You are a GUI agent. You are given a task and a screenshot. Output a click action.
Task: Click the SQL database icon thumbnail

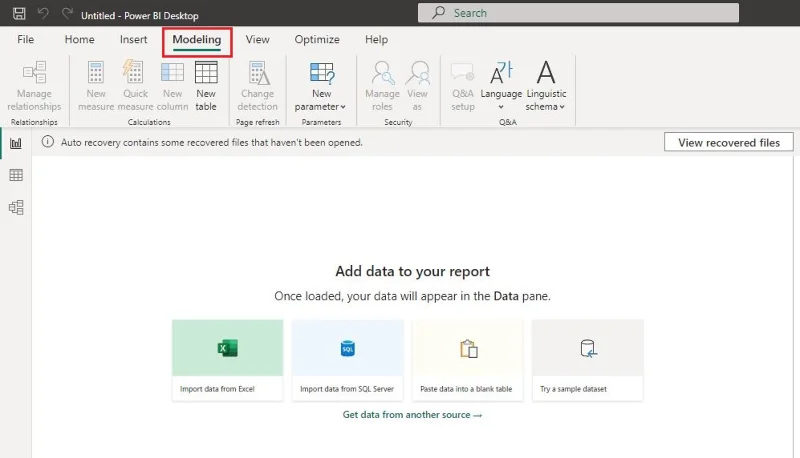click(x=347, y=348)
